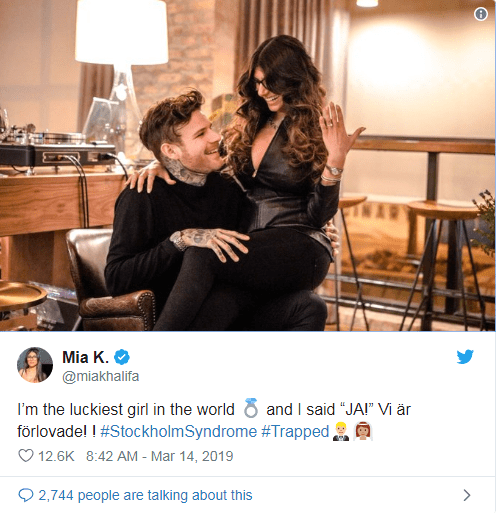Click the bride emoji in tweet
Screen dimensions: 497x513
click(363, 431)
